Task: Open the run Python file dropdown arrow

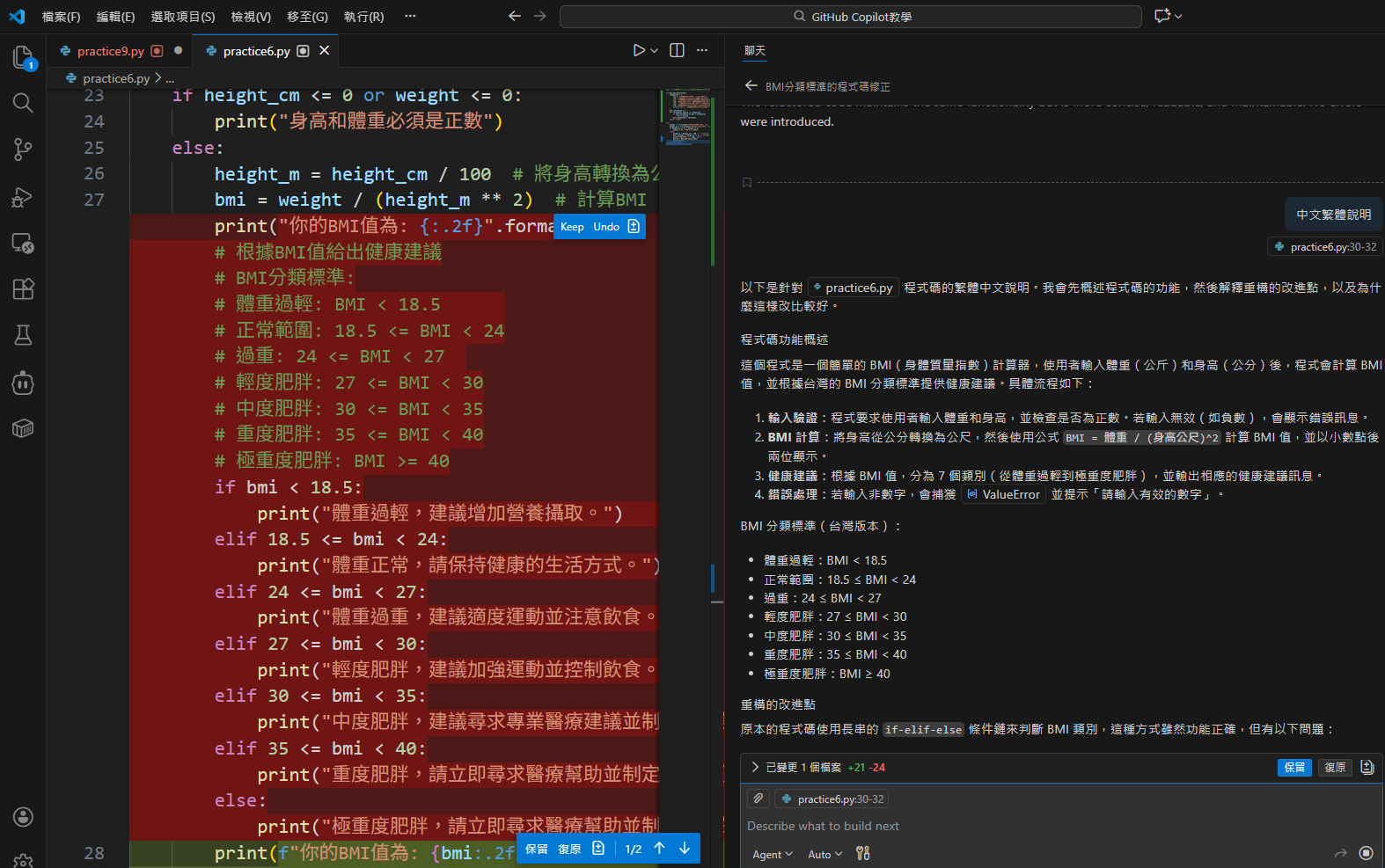Action: point(655,51)
